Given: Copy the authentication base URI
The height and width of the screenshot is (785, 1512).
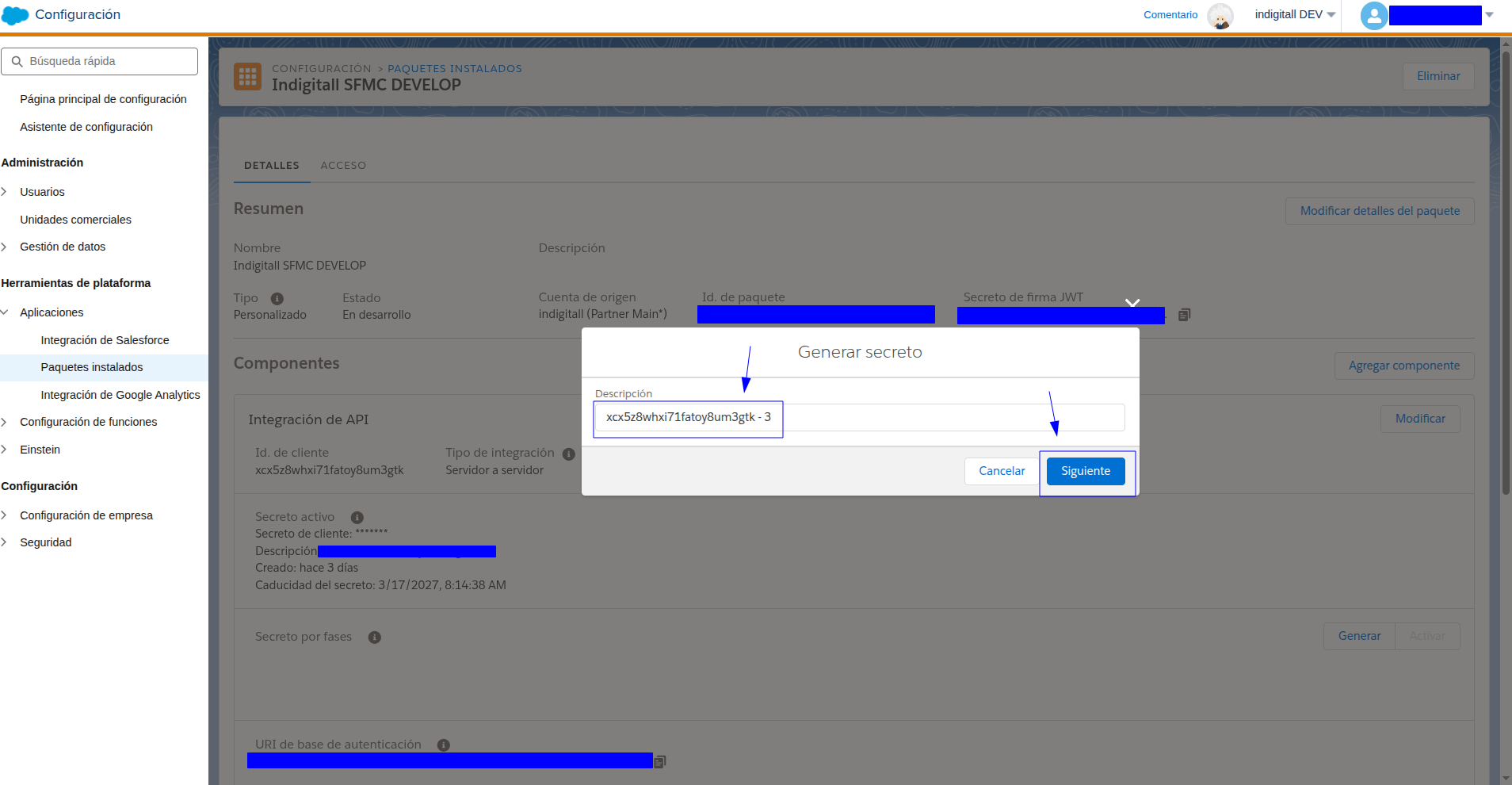Looking at the screenshot, I should tap(659, 761).
